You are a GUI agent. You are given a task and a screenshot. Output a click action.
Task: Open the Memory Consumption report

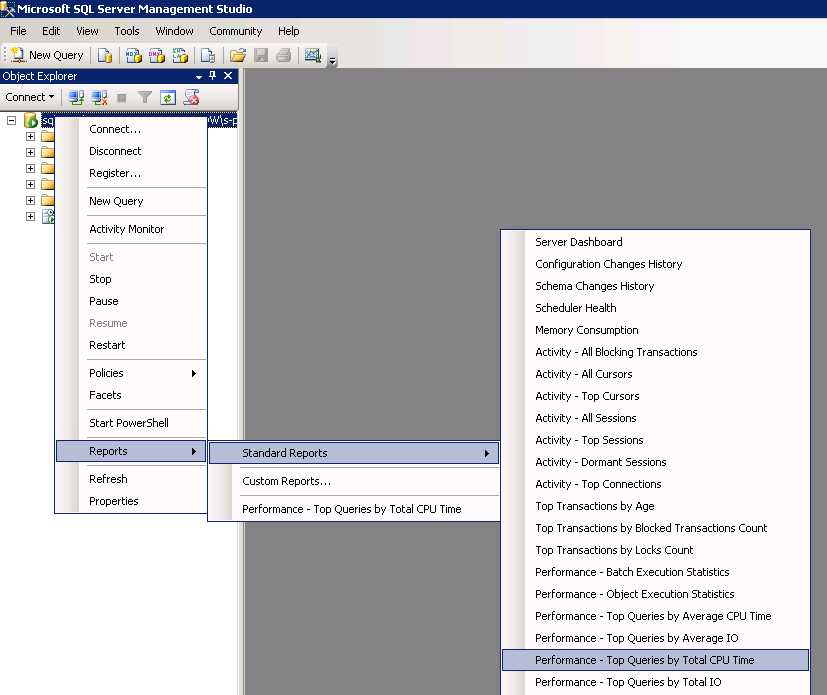(655, 331)
